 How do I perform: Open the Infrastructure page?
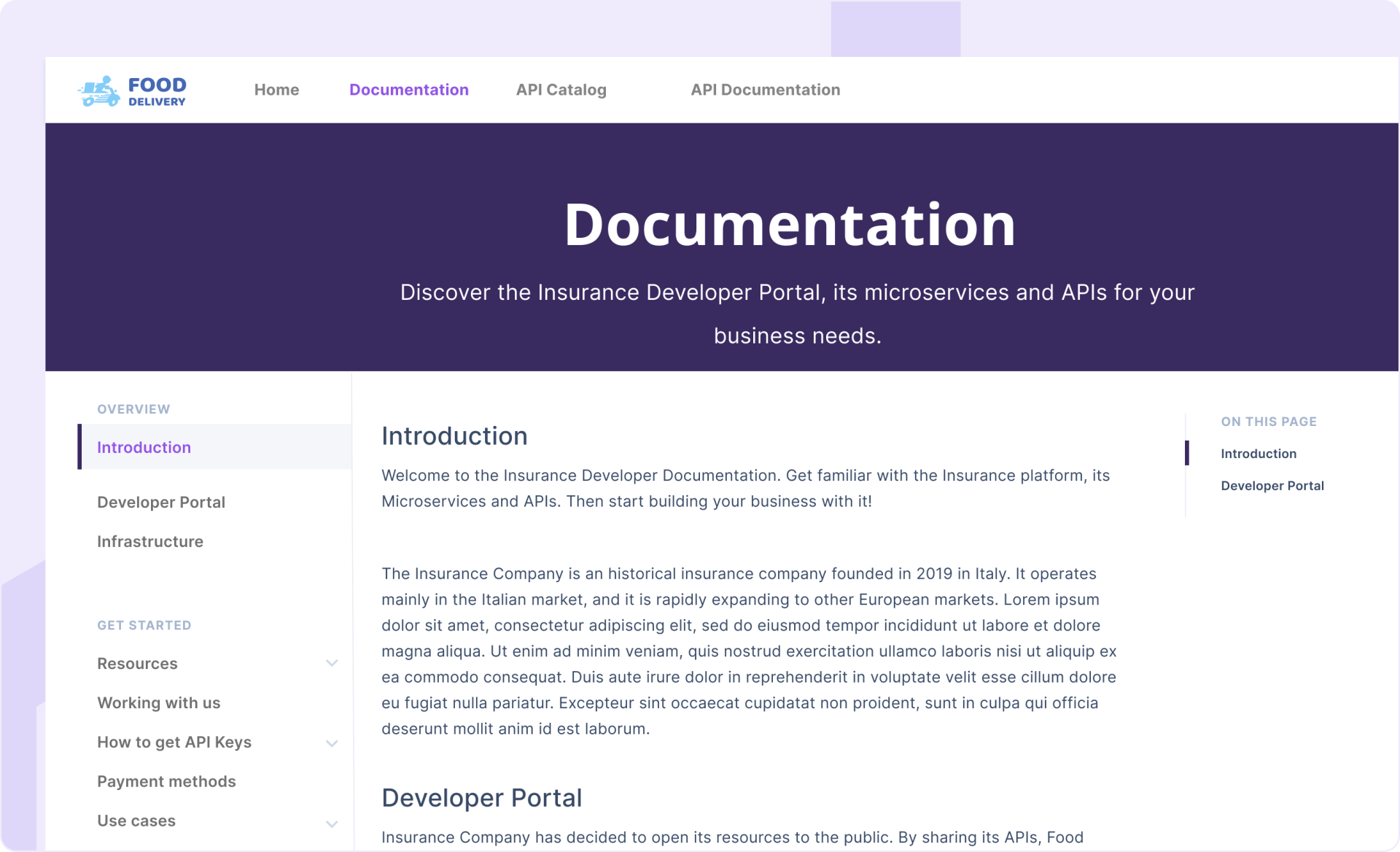coord(149,541)
